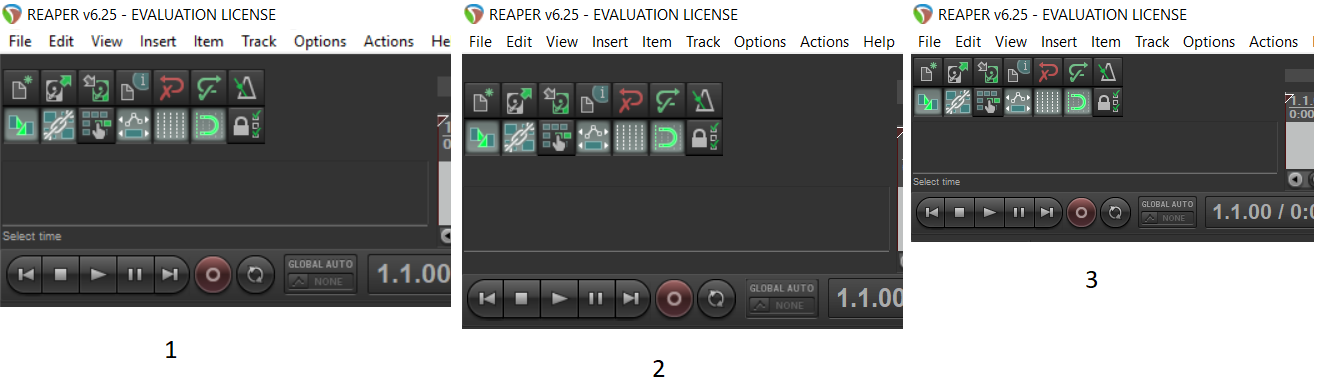
Task: Click magnet snap icon in middle REAPER window
Action: [668, 137]
